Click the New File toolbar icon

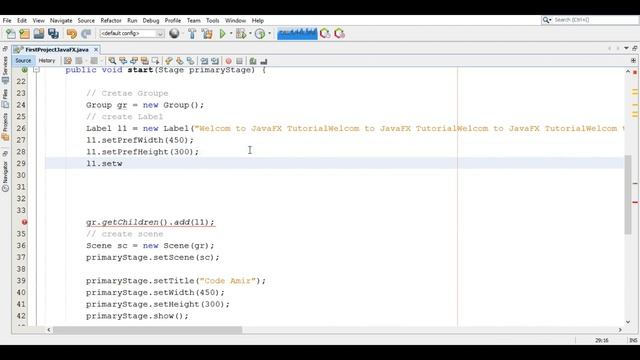click(11, 34)
